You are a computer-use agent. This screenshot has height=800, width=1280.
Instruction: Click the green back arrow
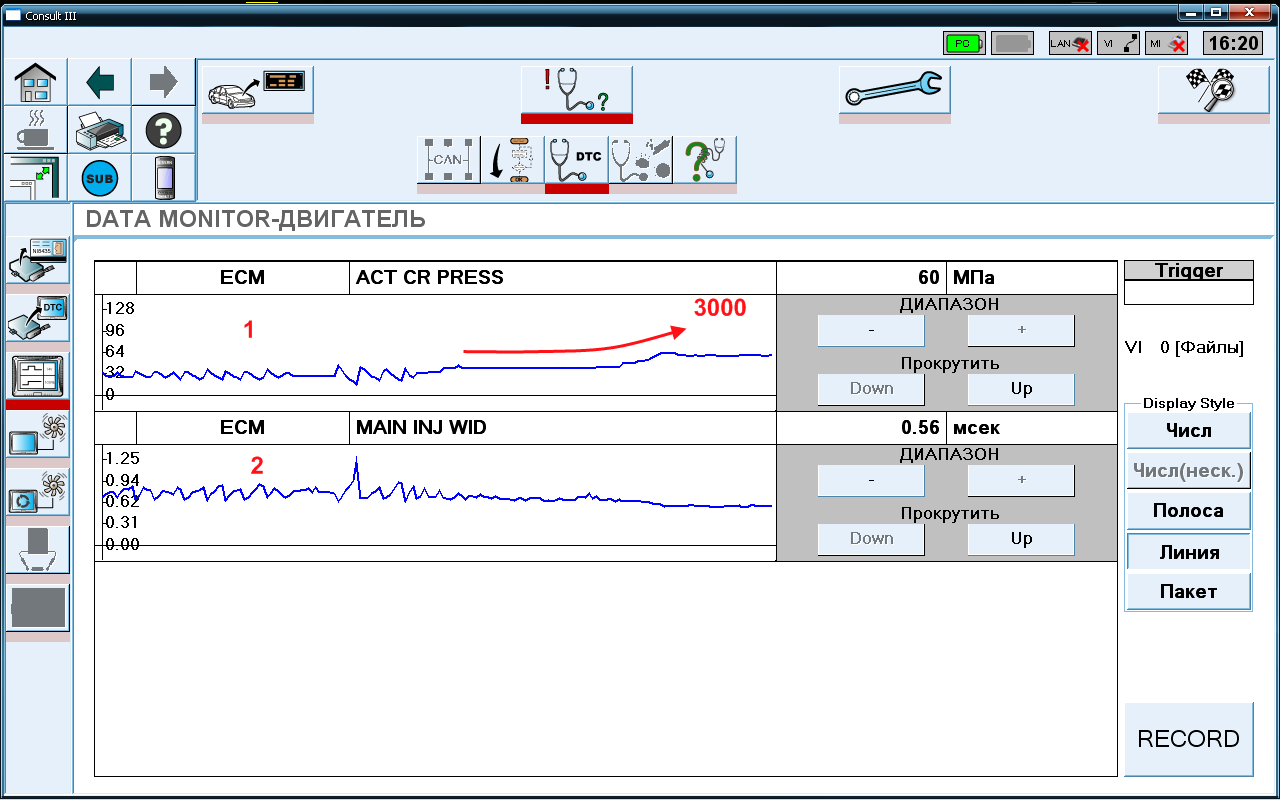(x=100, y=82)
